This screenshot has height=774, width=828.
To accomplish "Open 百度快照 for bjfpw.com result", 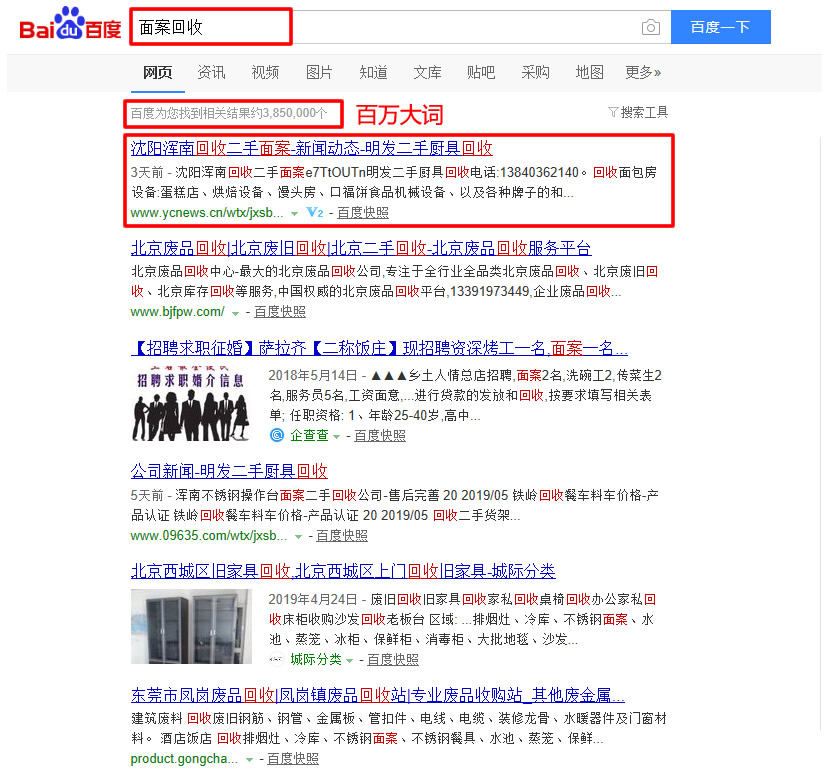I will 280,312.
